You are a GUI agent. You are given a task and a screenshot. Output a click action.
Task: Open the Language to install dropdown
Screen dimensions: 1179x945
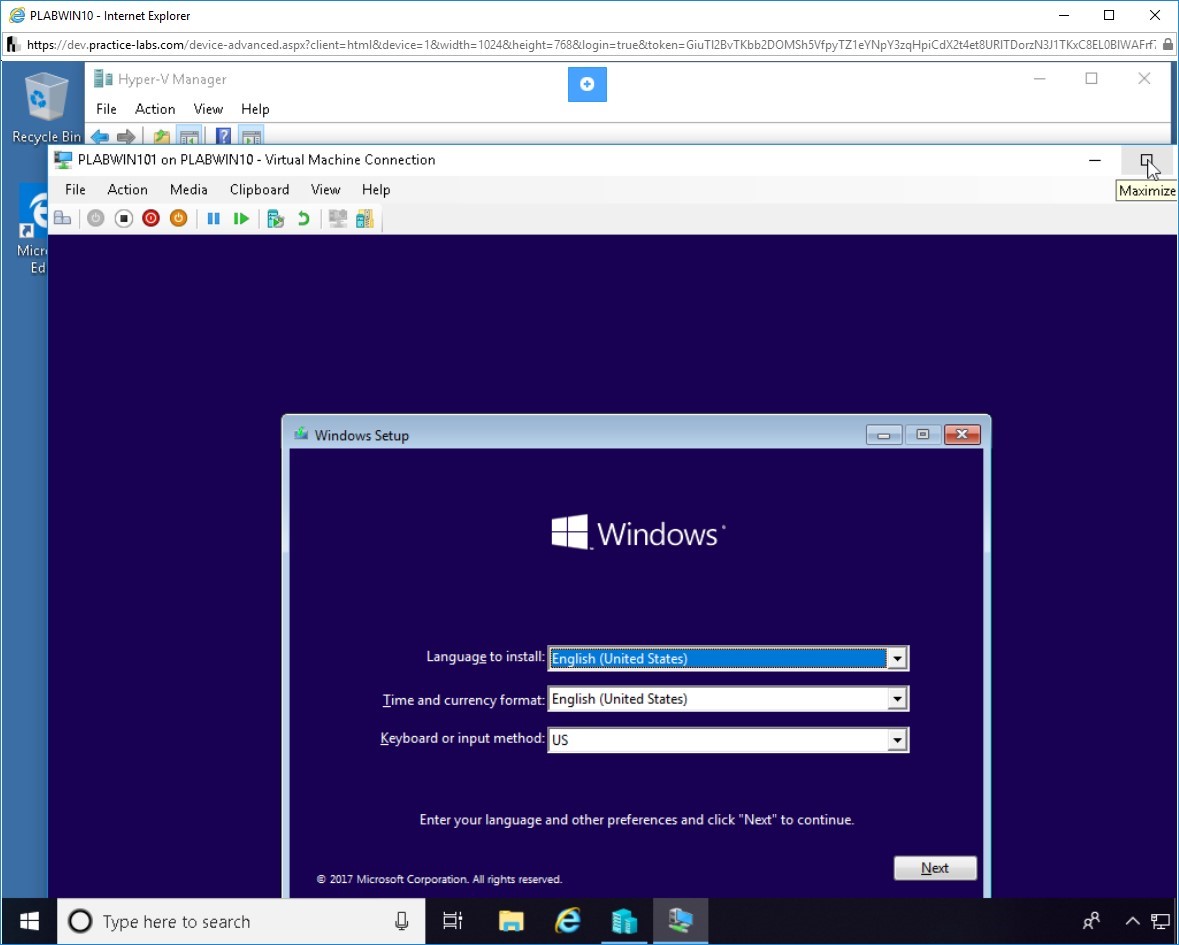point(728,659)
